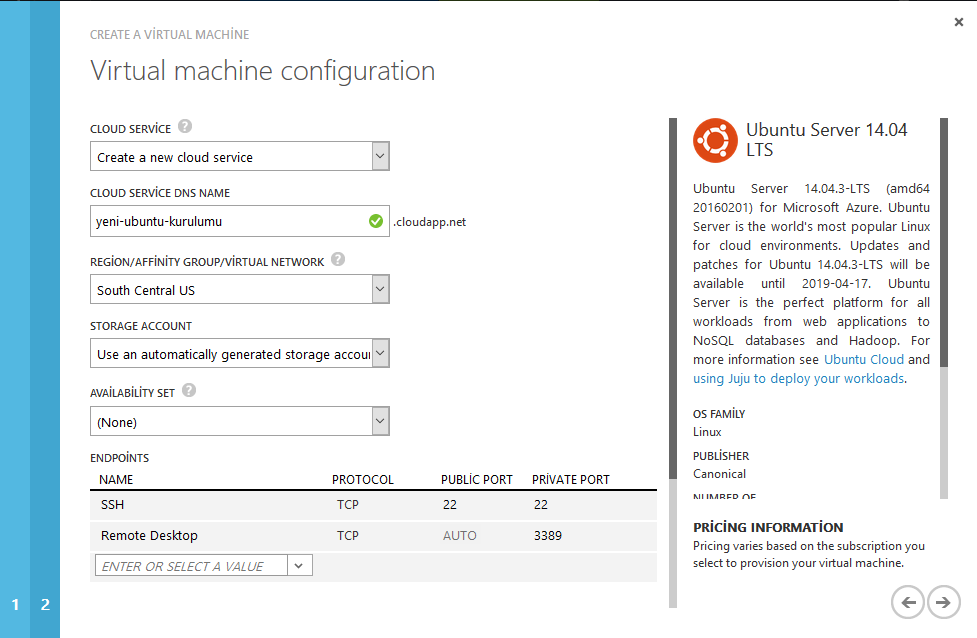This screenshot has width=977, height=638.
Task: Open the Ubuntu Cloud link
Action: tap(864, 359)
